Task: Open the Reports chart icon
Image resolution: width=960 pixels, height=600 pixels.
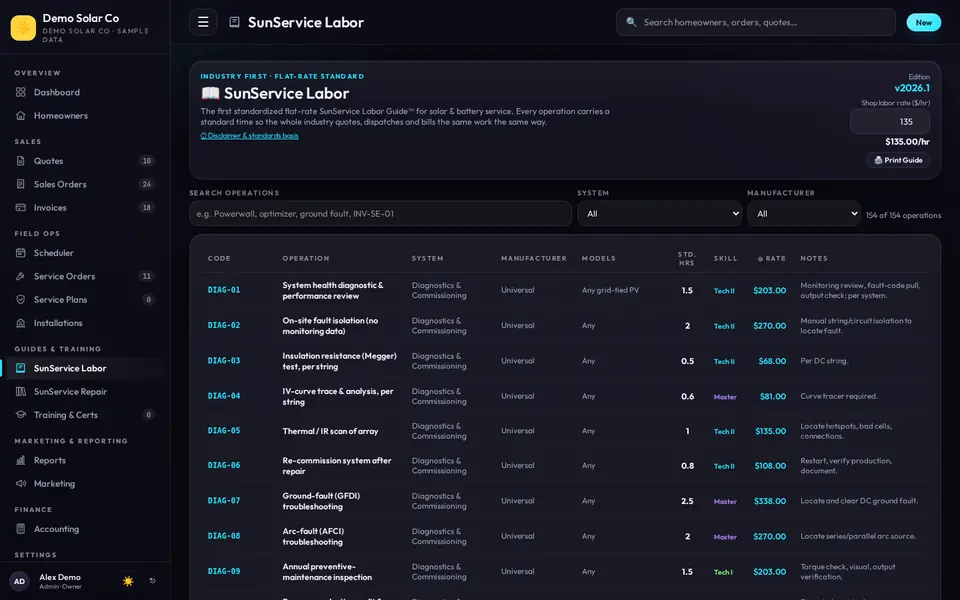Action: tap(21, 460)
